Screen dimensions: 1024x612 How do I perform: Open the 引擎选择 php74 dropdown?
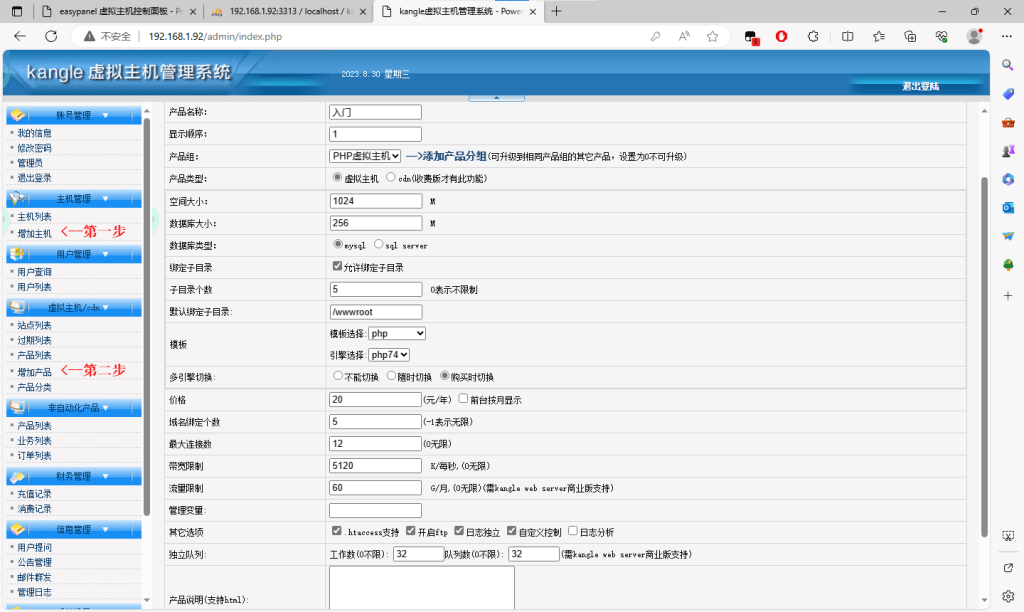click(x=390, y=355)
